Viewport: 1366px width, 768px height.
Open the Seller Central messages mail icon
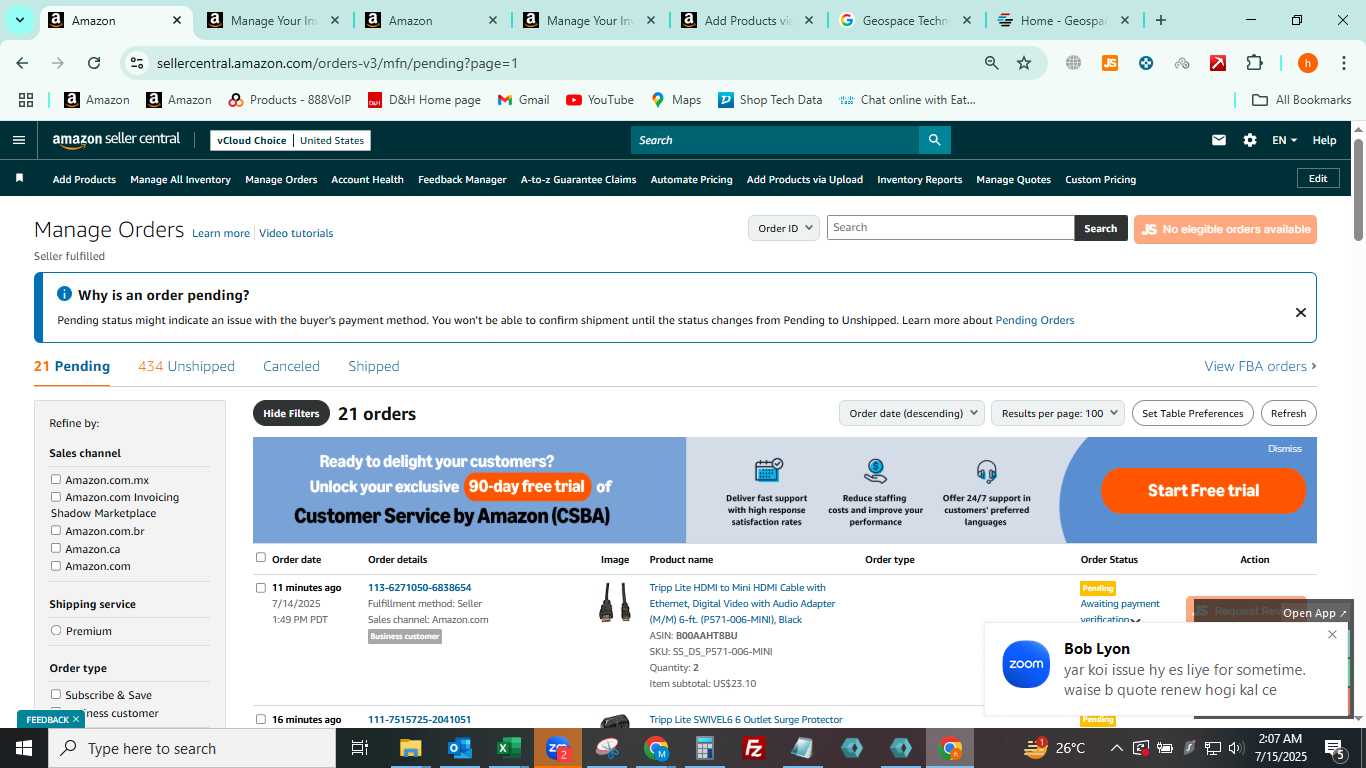[1218, 140]
